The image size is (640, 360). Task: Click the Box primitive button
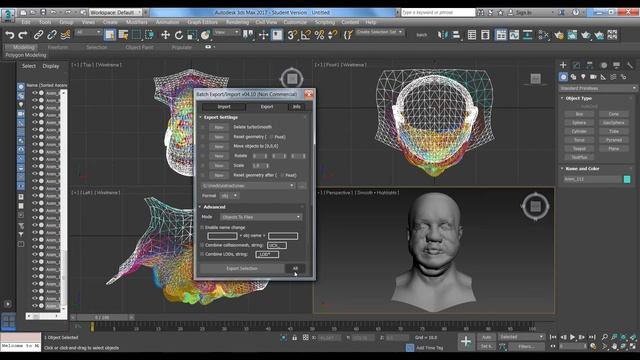[x=579, y=114]
